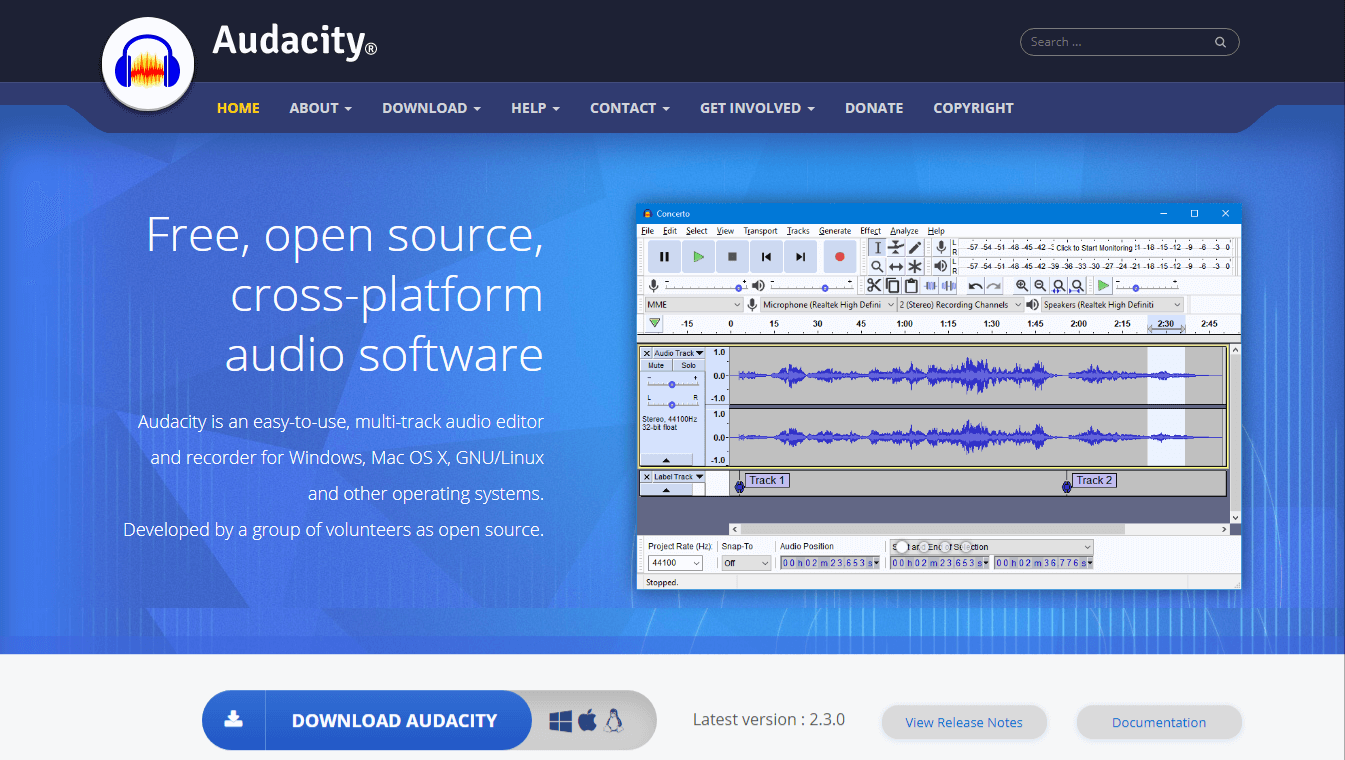Collapse the Label Track using bottom arrow
This screenshot has height=760, width=1345.
coord(666,490)
